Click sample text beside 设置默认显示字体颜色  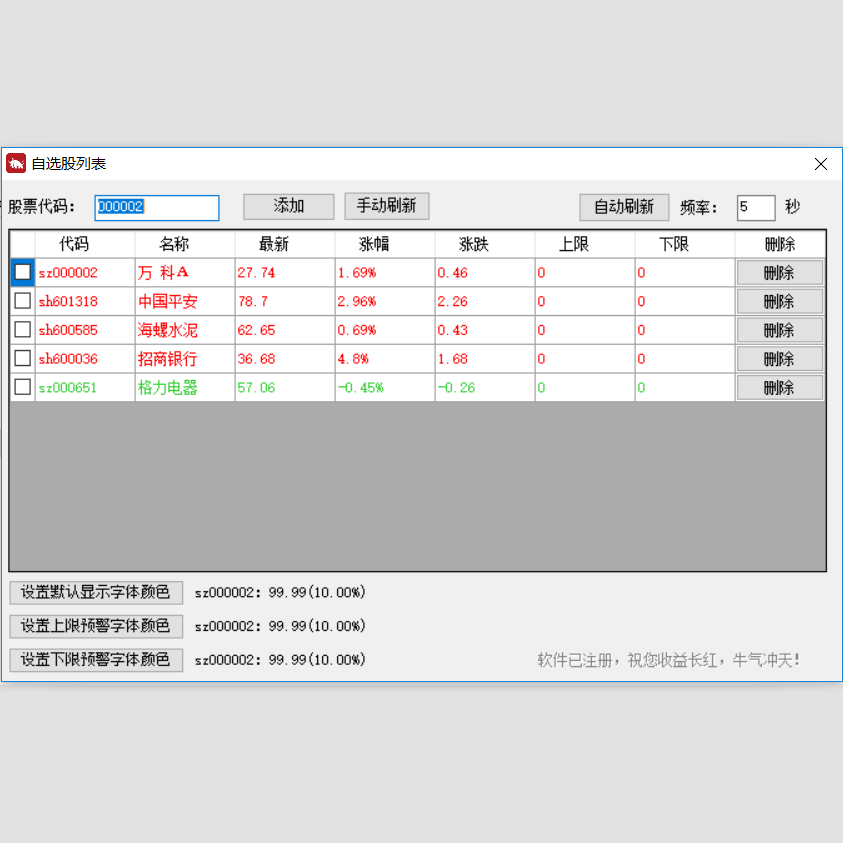[280, 592]
